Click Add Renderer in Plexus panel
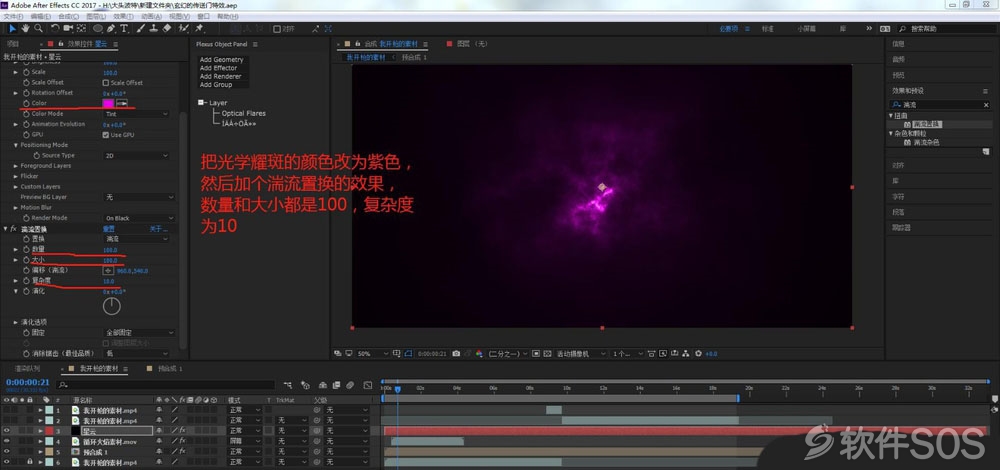1000x470 pixels. tap(220, 76)
